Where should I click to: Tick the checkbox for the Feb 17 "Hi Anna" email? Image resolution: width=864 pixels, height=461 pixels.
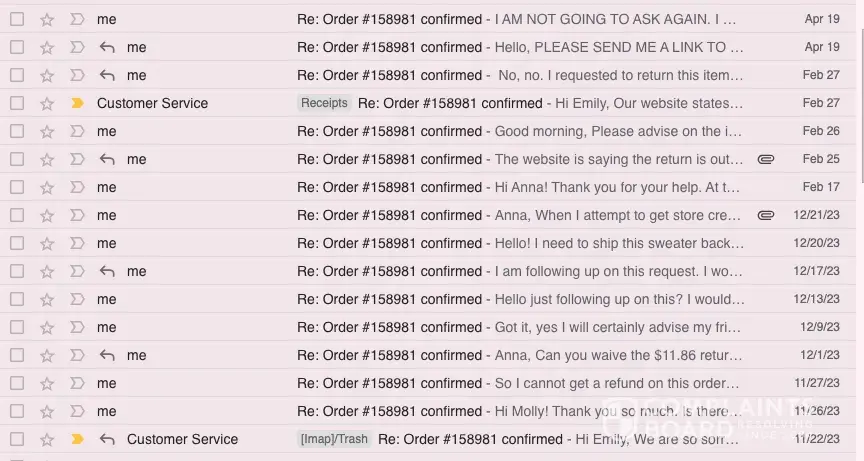(17, 187)
